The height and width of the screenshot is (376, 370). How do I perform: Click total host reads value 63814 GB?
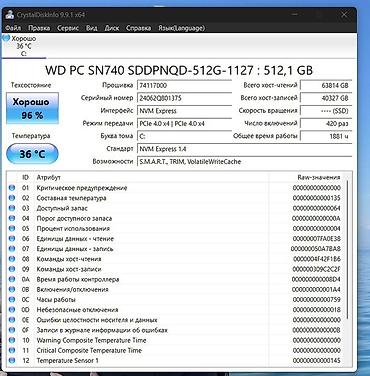[326, 85]
